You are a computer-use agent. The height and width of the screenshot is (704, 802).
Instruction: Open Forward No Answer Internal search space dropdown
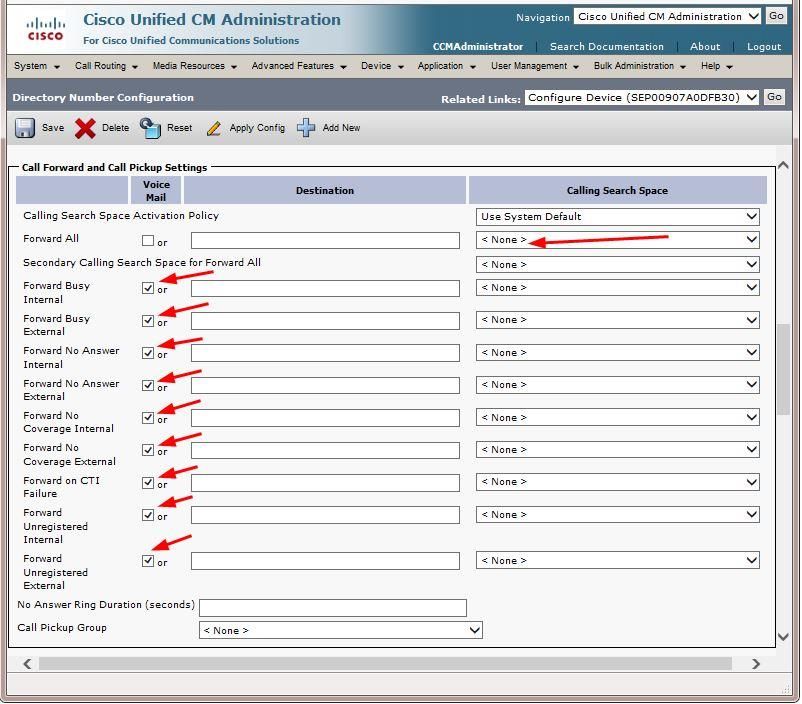coord(617,353)
